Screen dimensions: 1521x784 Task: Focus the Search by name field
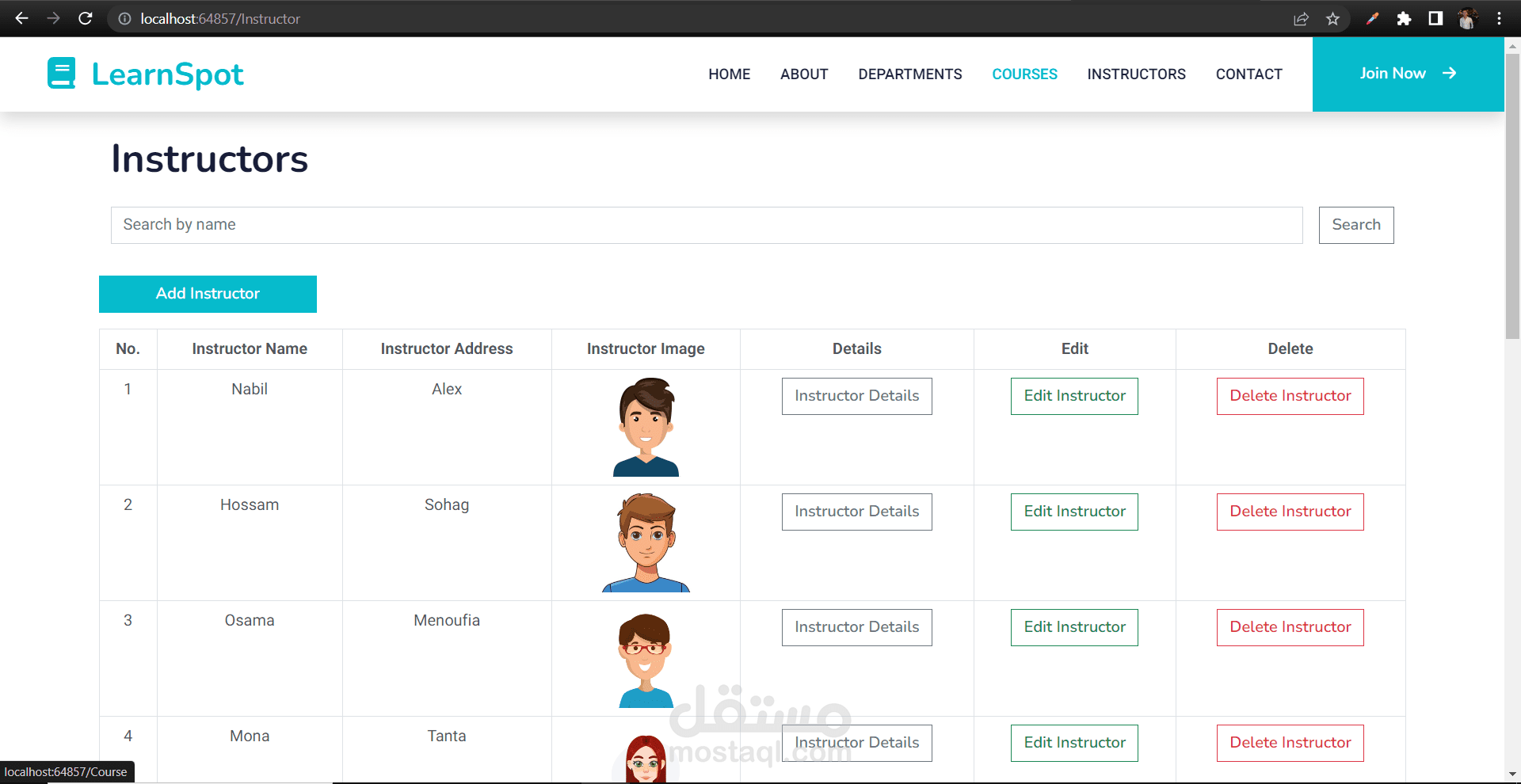click(707, 225)
